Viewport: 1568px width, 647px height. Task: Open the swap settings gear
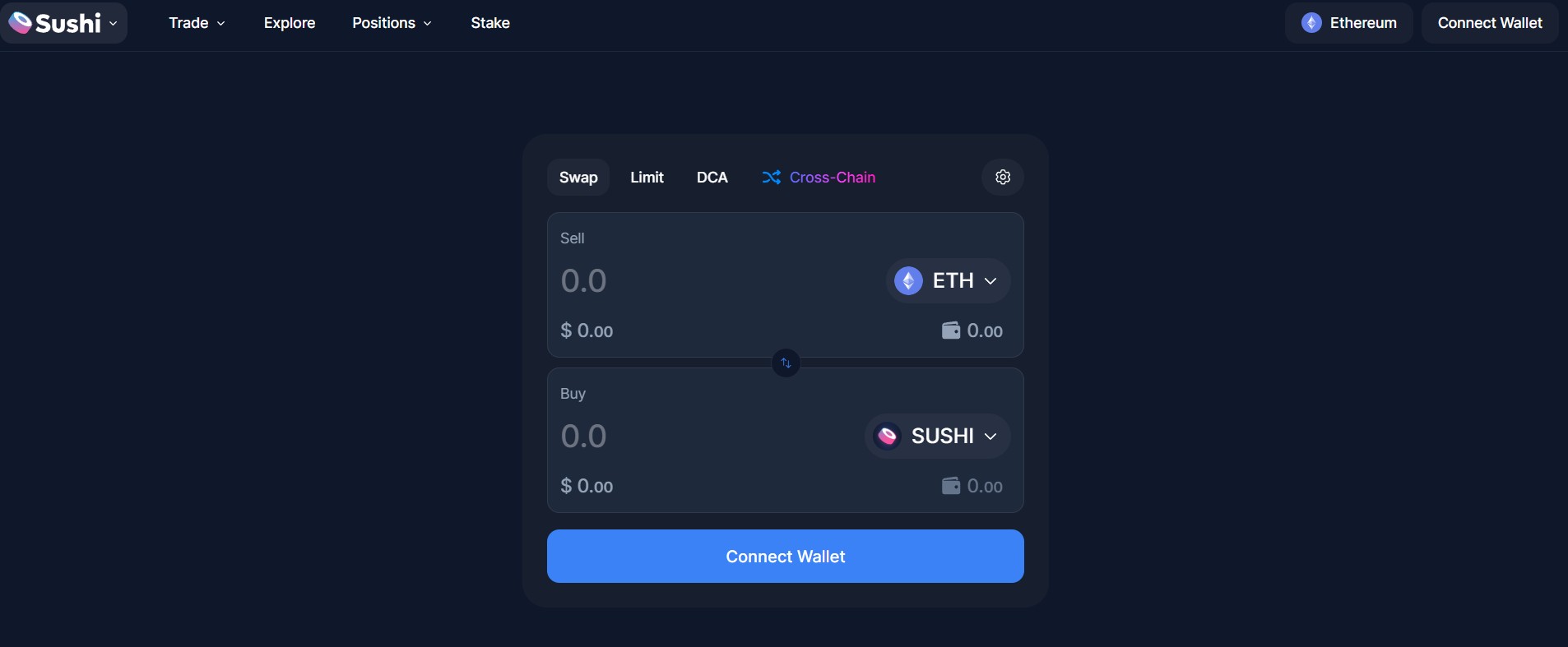[1002, 177]
